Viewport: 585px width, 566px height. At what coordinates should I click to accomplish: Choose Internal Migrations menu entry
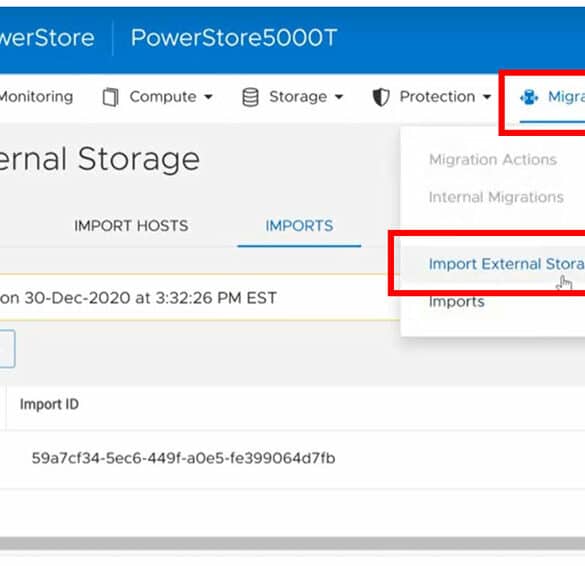pos(496,197)
